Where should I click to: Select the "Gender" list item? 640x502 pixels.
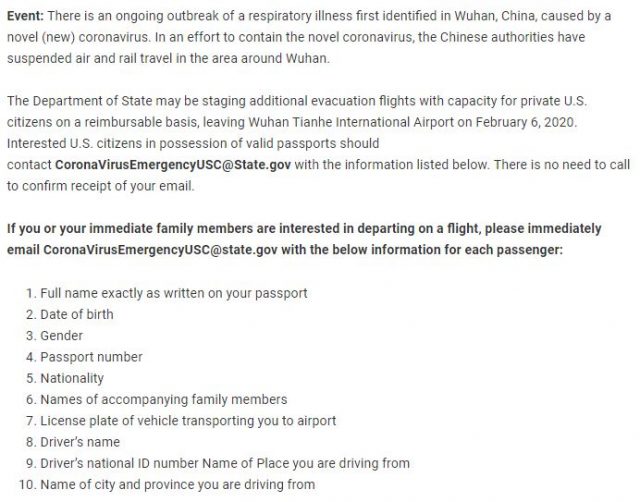point(61,336)
